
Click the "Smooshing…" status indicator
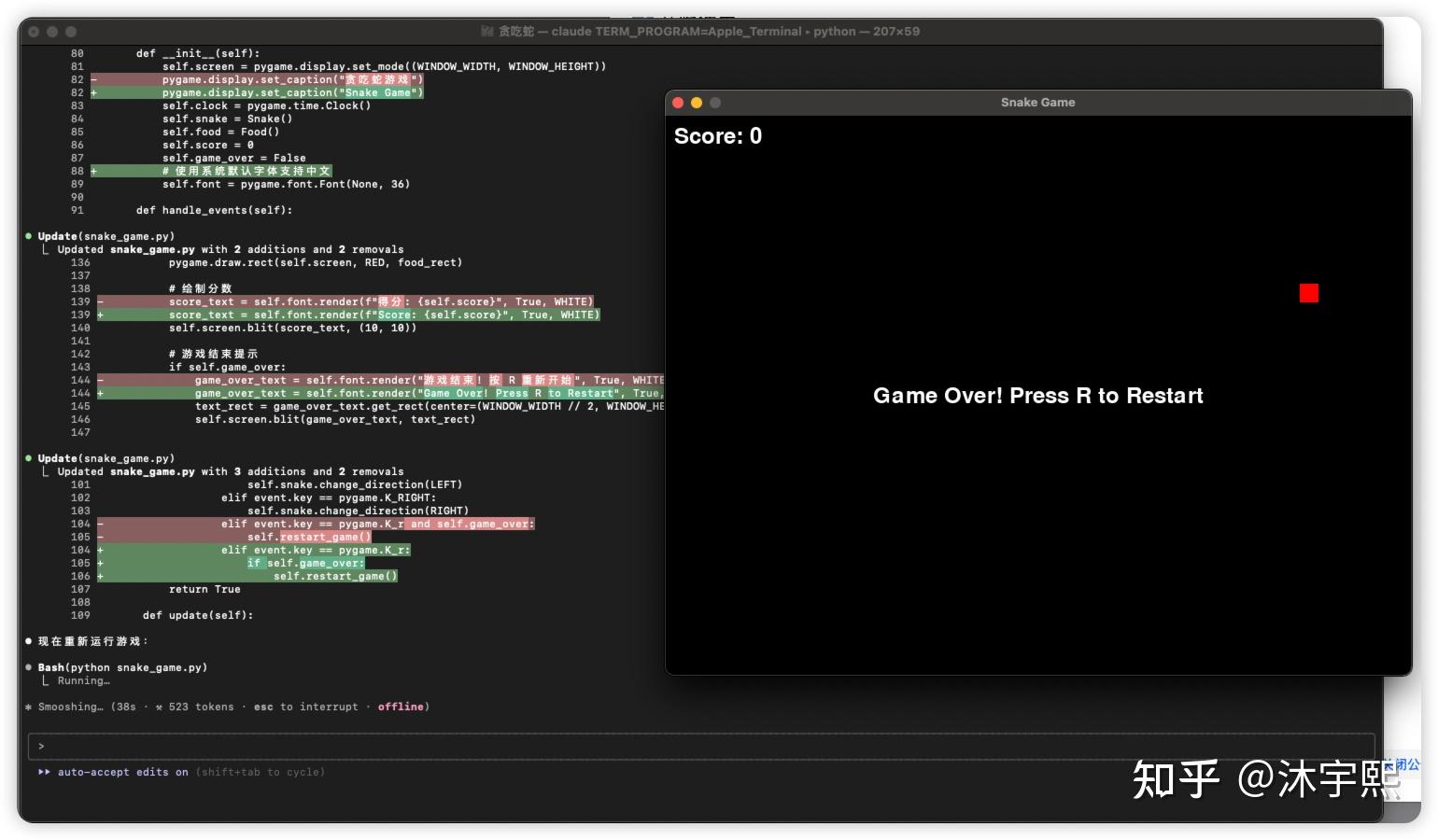71,707
